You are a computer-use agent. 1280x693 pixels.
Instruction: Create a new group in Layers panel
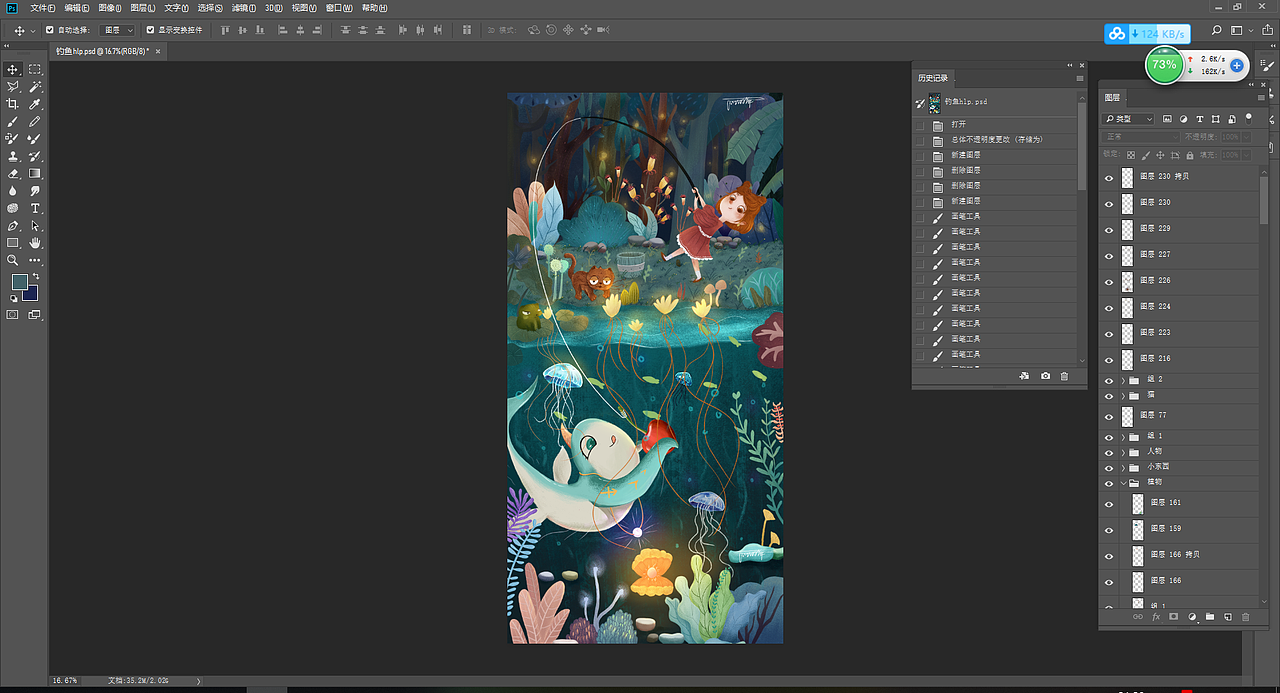(x=1210, y=617)
